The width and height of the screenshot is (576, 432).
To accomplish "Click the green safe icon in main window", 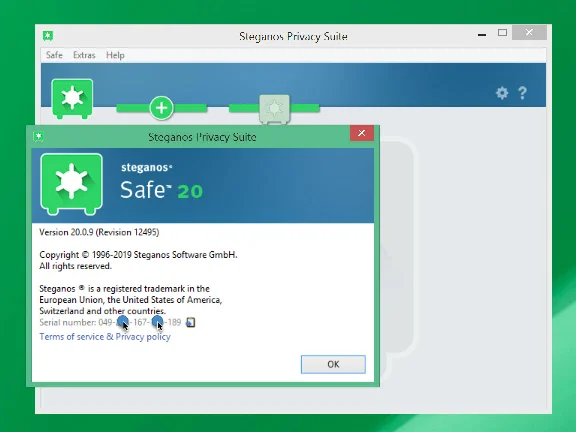I will (72, 99).
